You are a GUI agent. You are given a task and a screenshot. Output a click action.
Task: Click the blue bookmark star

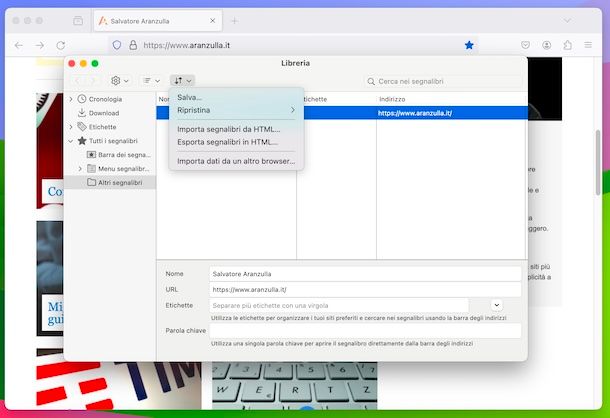(x=469, y=45)
